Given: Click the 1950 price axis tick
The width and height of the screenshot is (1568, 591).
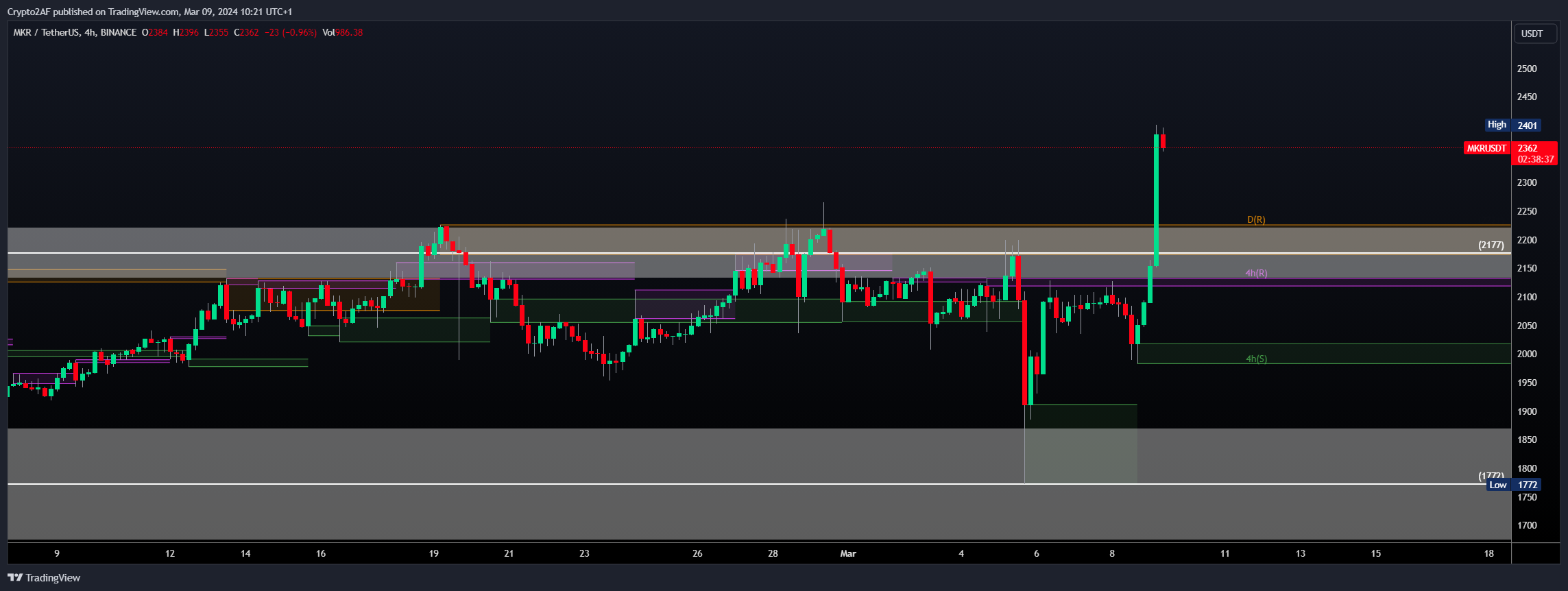Looking at the screenshot, I should [x=1527, y=383].
